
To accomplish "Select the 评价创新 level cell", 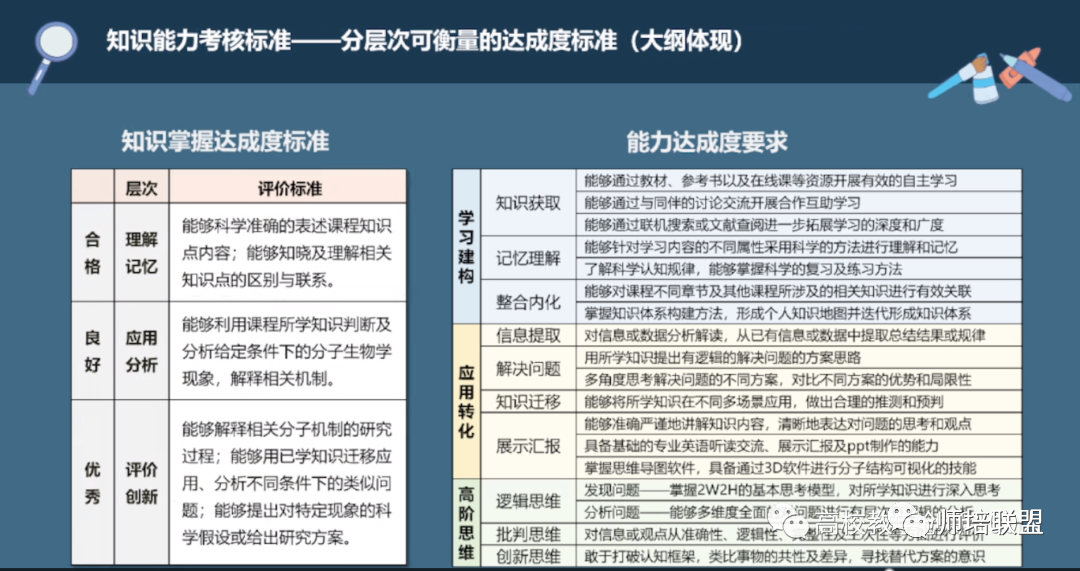I will [x=141, y=482].
